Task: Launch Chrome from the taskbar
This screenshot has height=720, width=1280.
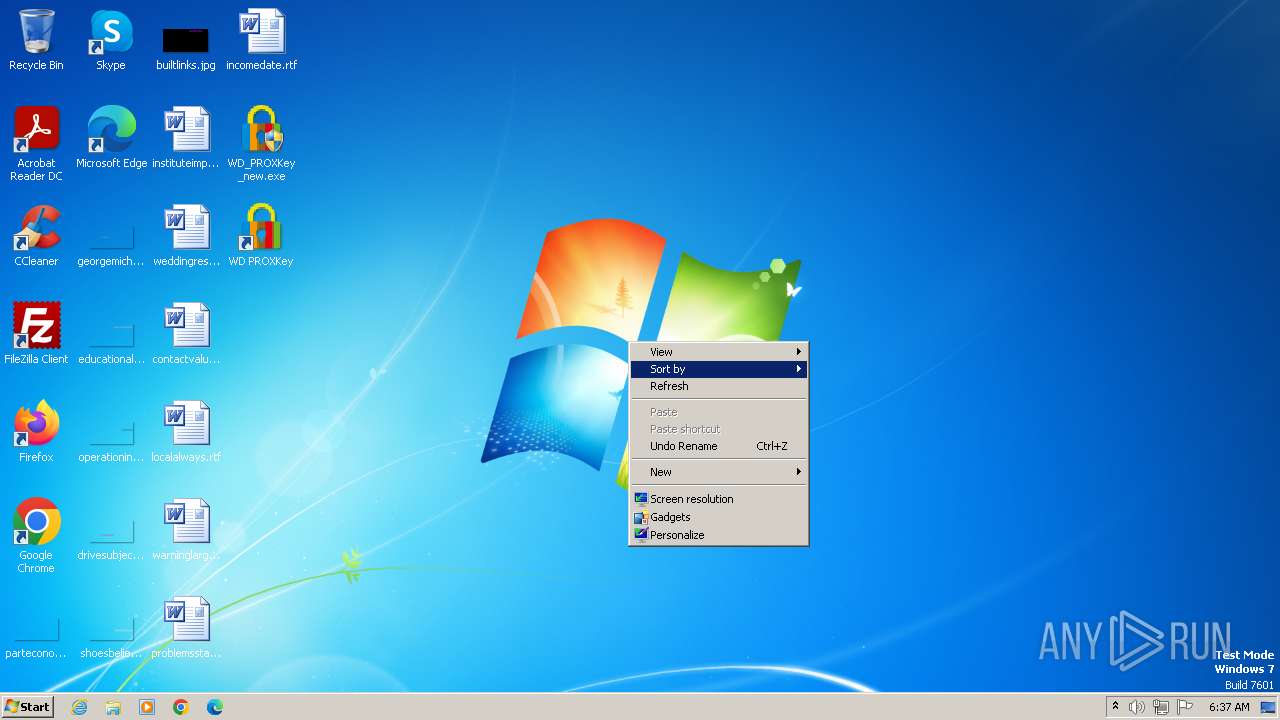Action: coord(181,707)
